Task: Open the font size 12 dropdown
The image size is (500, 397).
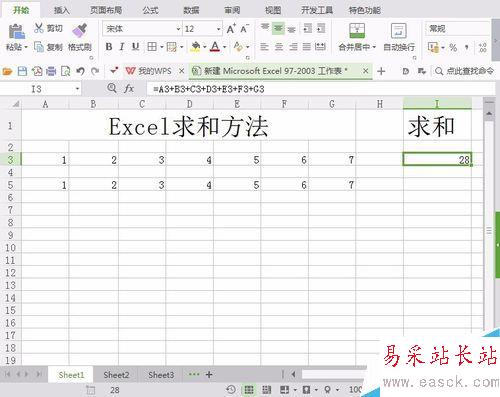Action: [219, 29]
